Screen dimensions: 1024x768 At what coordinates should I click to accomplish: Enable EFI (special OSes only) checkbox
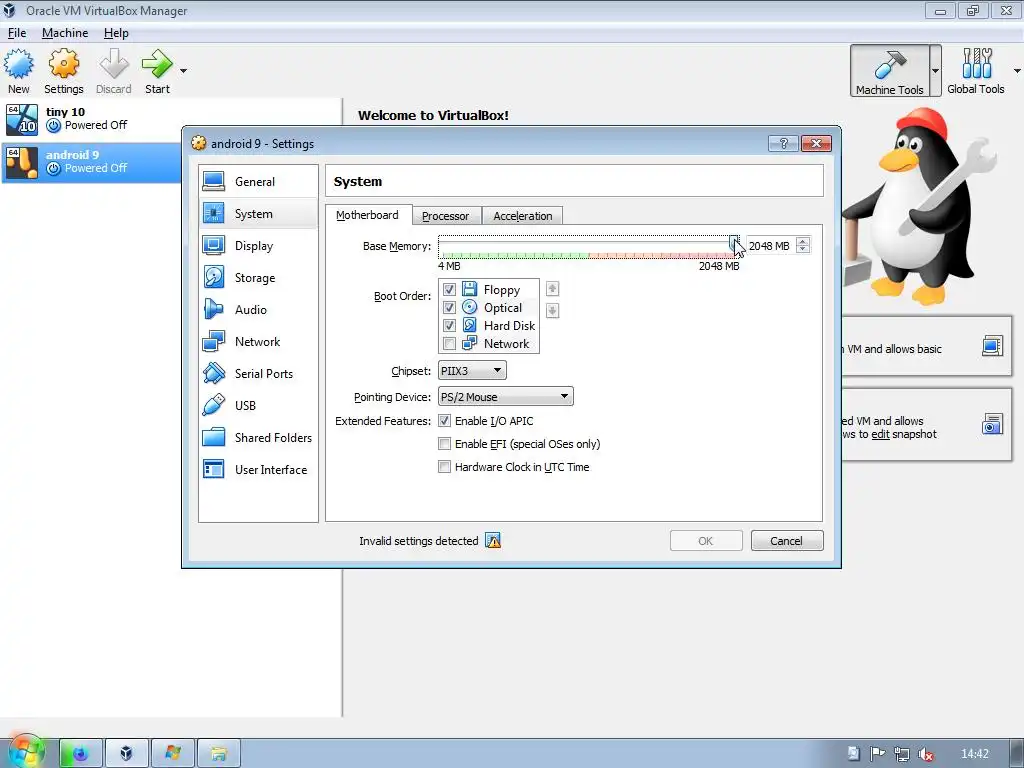(445, 444)
